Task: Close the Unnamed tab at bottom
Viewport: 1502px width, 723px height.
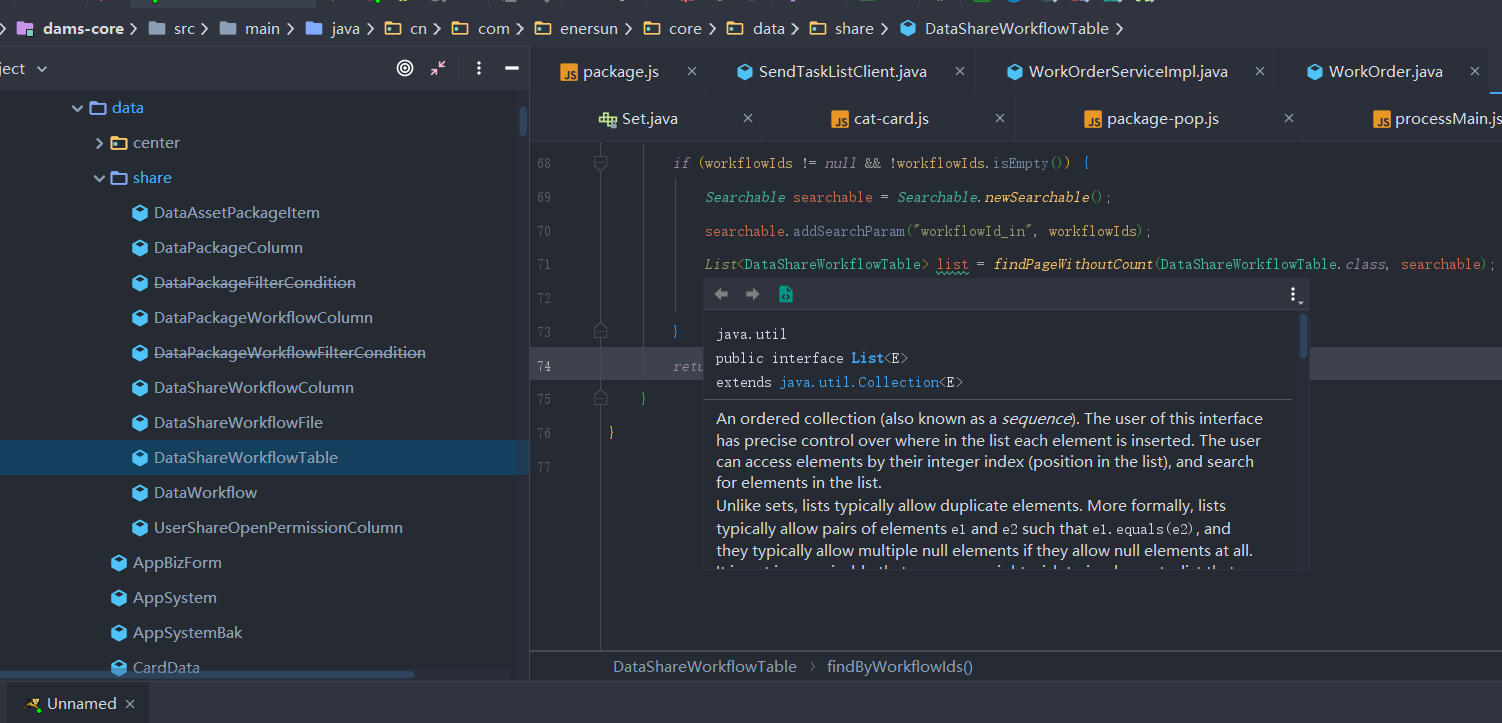Action: (129, 704)
